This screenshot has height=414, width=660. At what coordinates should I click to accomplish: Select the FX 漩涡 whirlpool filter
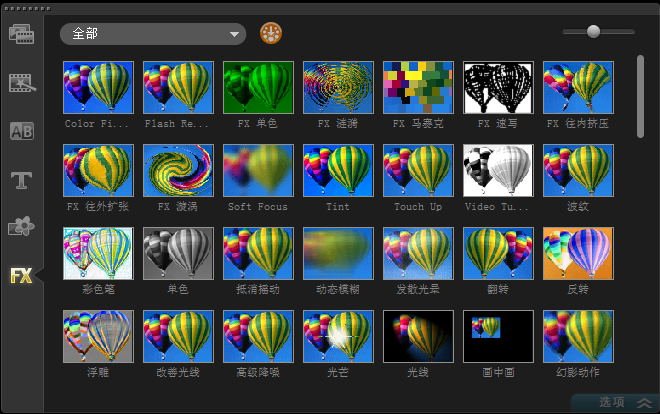178,170
